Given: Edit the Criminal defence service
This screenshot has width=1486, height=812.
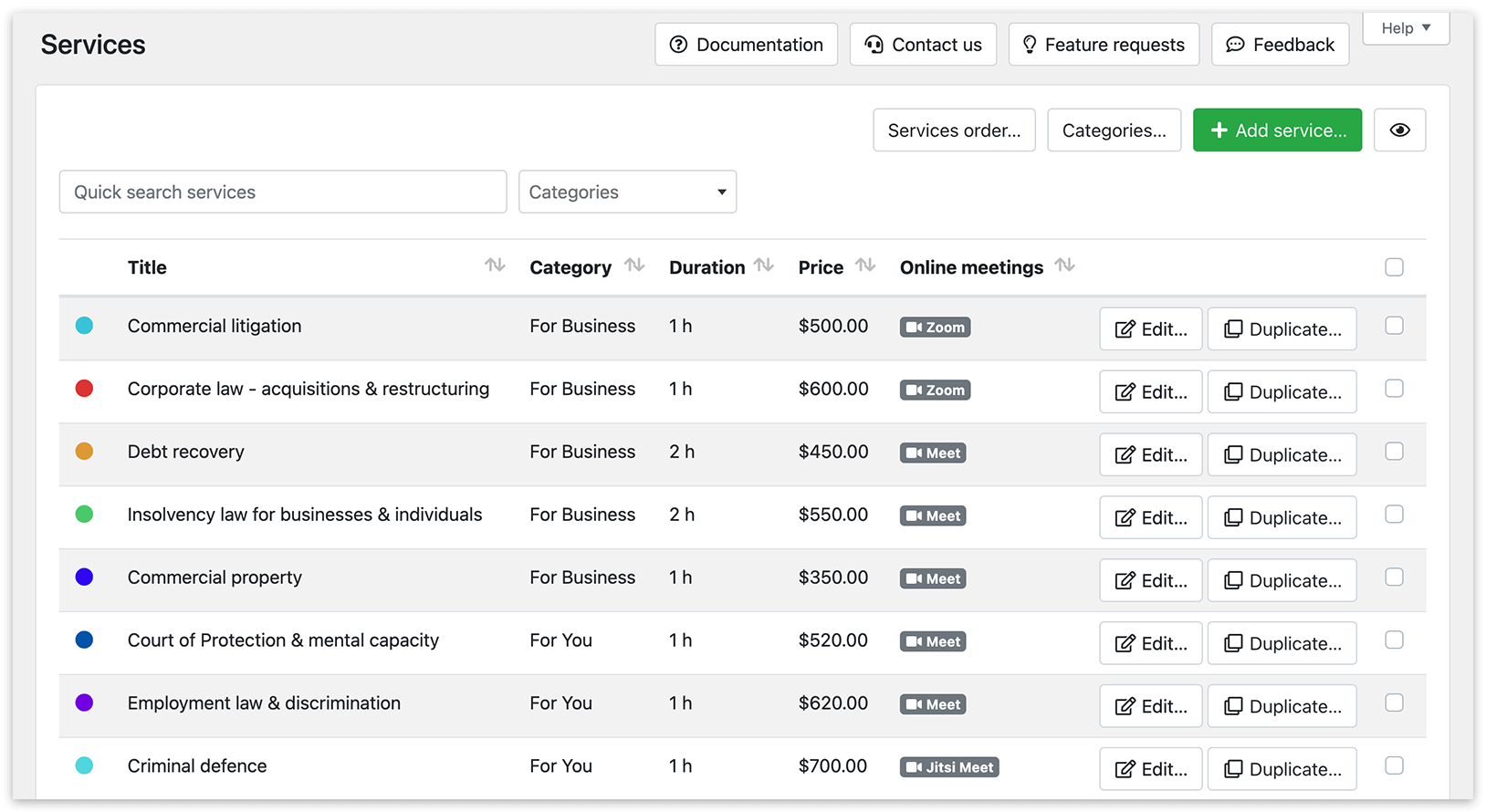Looking at the screenshot, I should [x=1151, y=770].
